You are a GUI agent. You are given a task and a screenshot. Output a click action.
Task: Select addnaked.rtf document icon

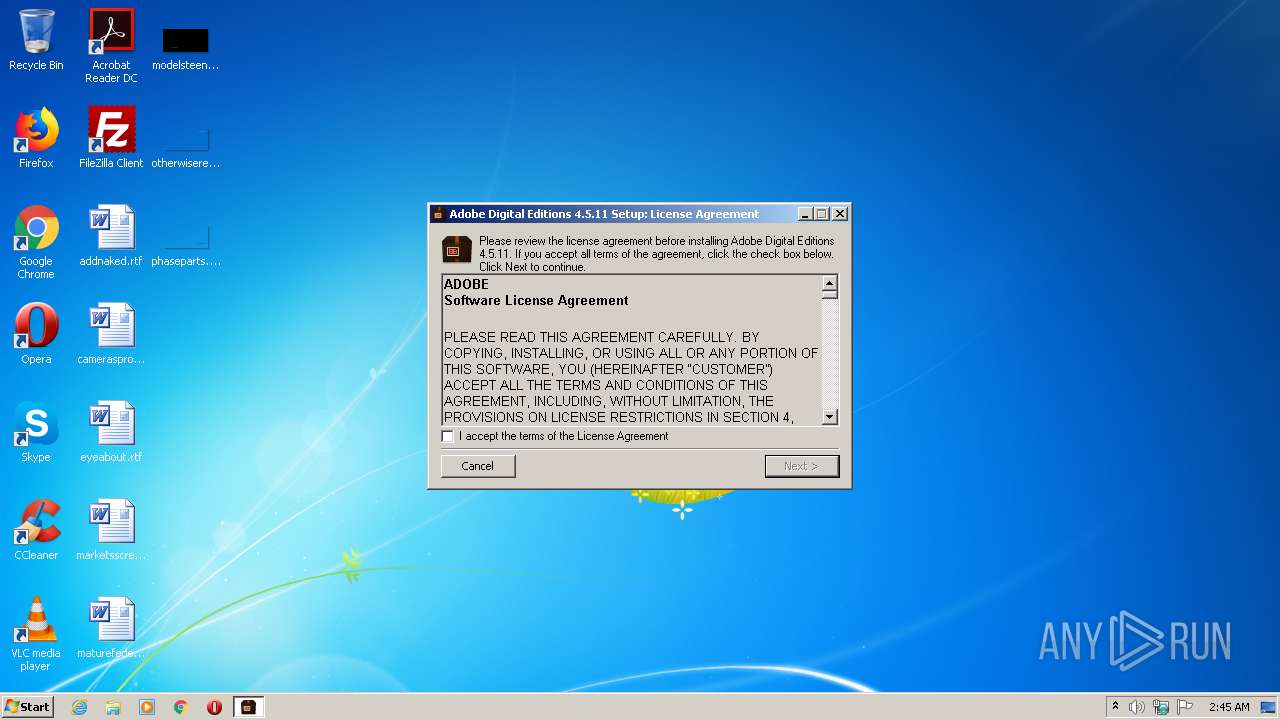point(111,236)
